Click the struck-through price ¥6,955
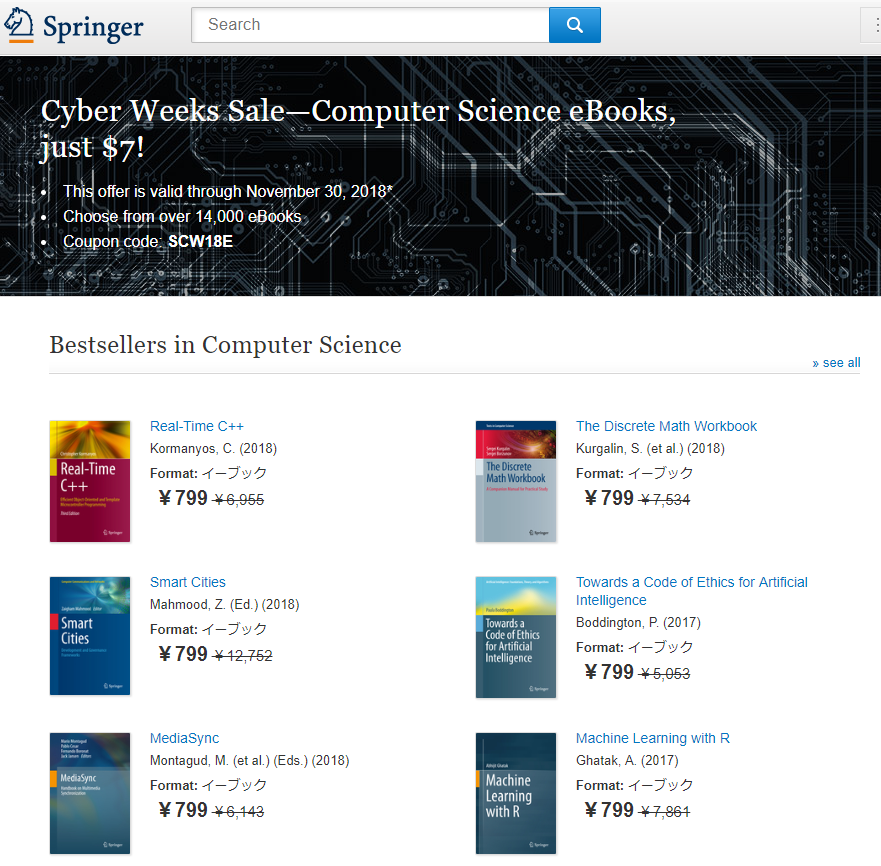The width and height of the screenshot is (881, 866). point(239,500)
